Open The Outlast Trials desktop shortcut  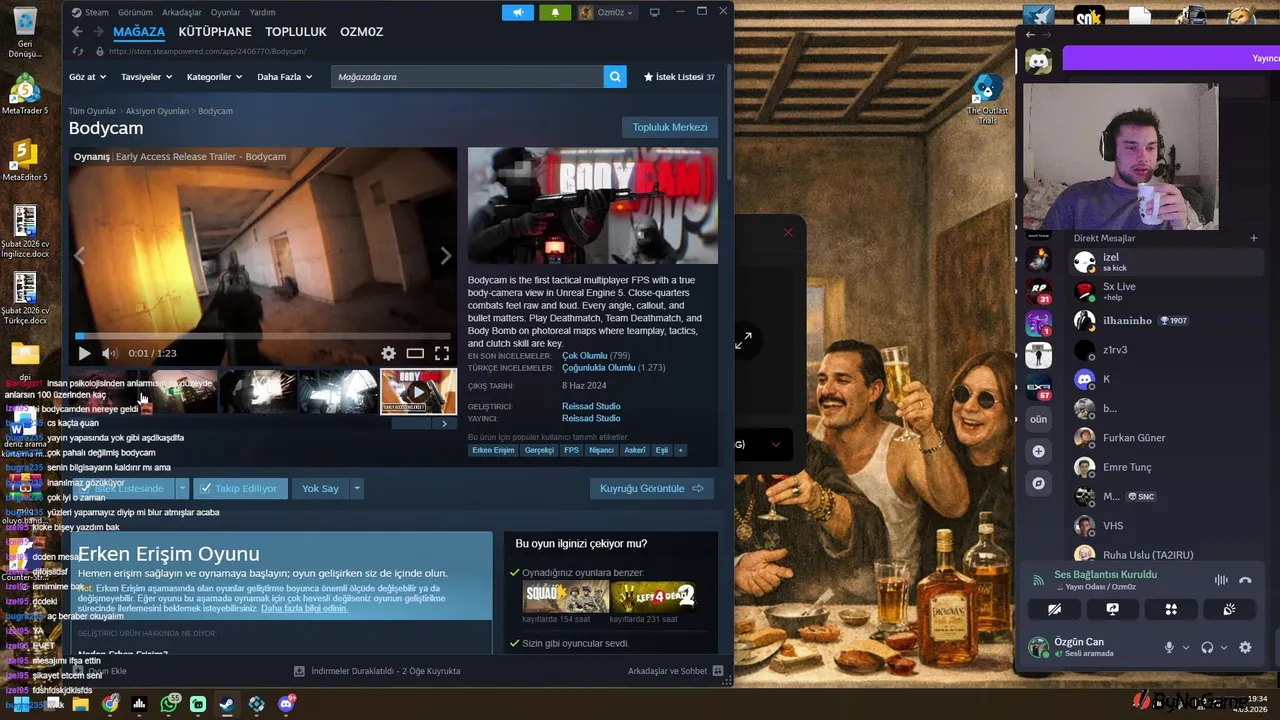click(987, 99)
